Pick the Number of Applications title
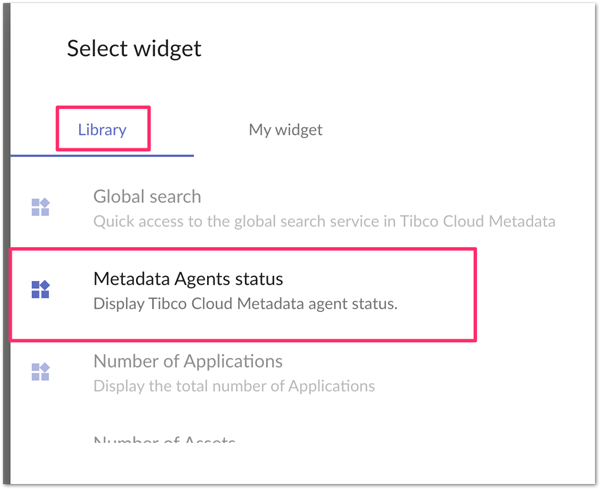The image size is (600, 489). (188, 361)
